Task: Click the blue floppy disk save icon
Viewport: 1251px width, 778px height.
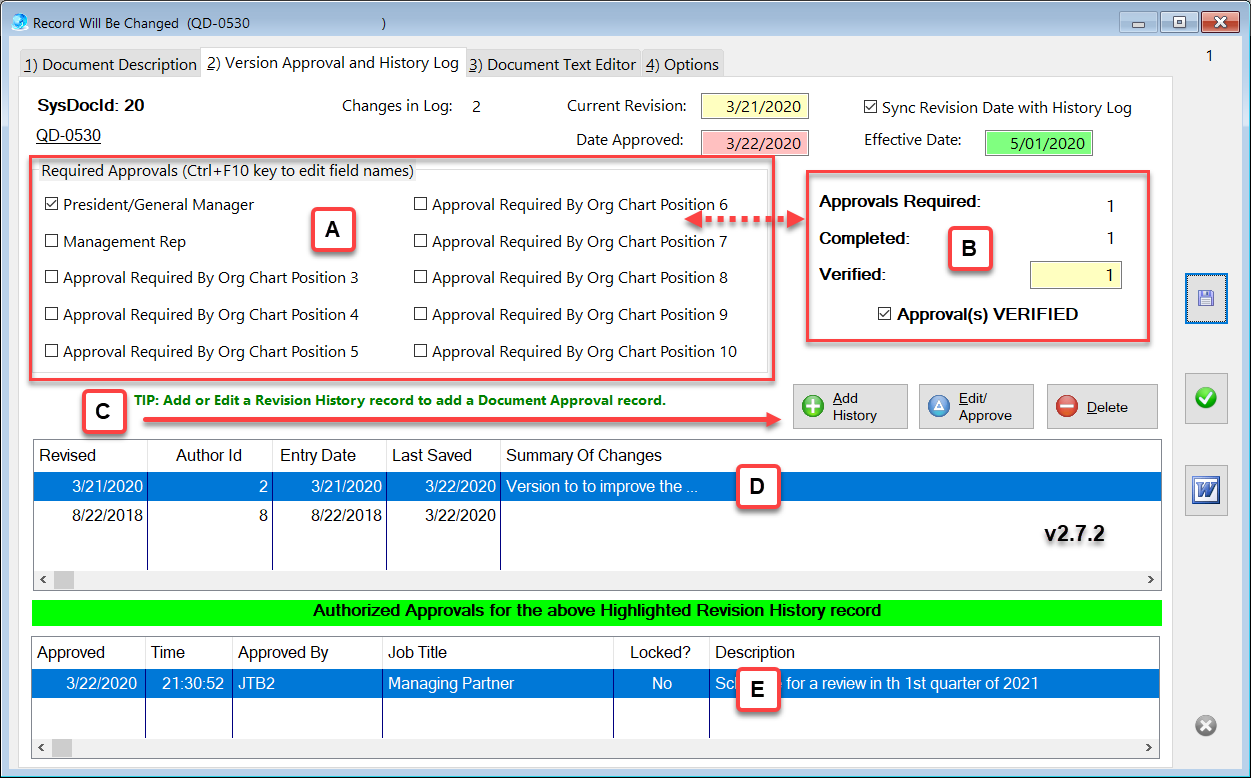Action: point(1206,298)
